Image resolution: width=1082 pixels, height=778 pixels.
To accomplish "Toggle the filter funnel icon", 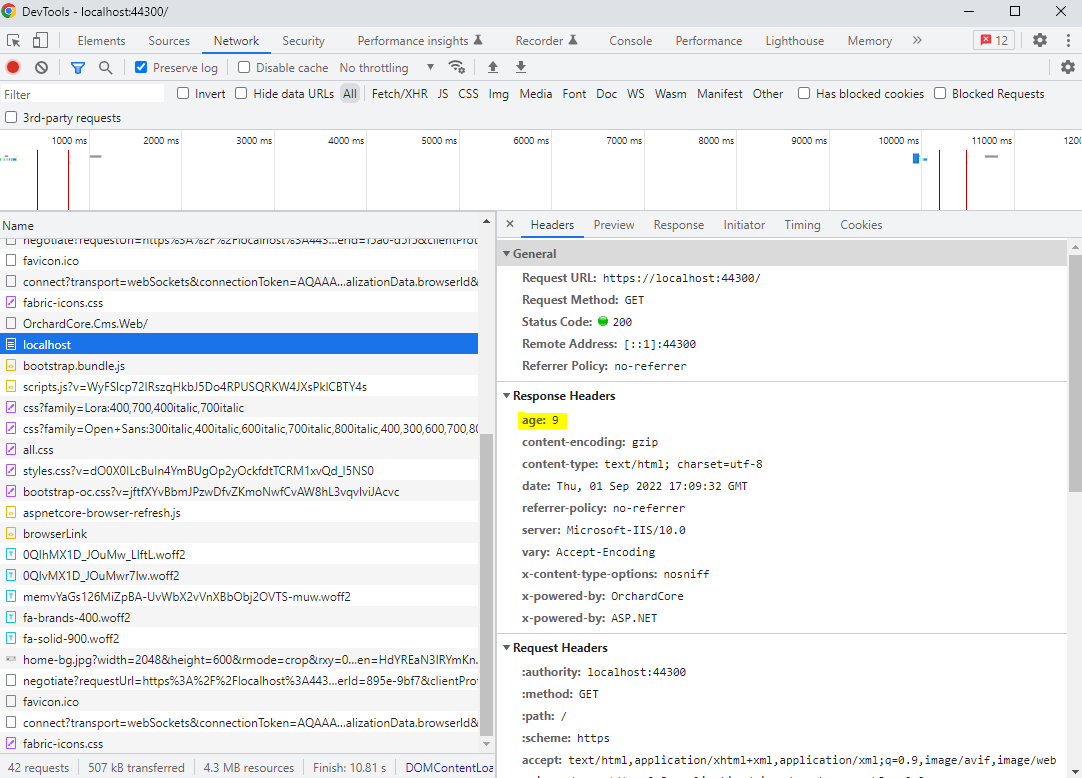I will tap(78, 67).
